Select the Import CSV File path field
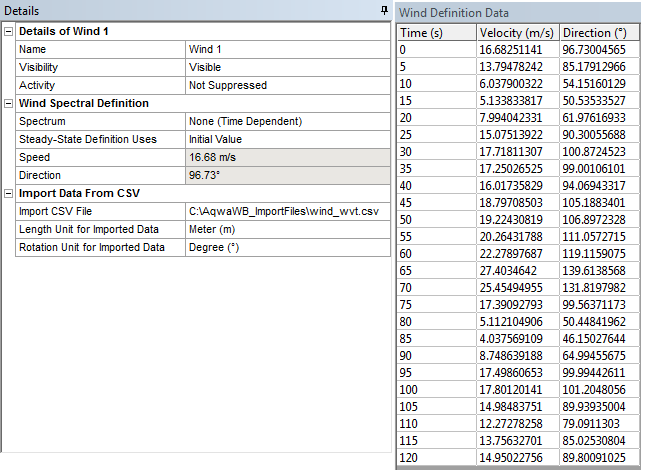The image size is (646, 475). pyautogui.click(x=286, y=211)
